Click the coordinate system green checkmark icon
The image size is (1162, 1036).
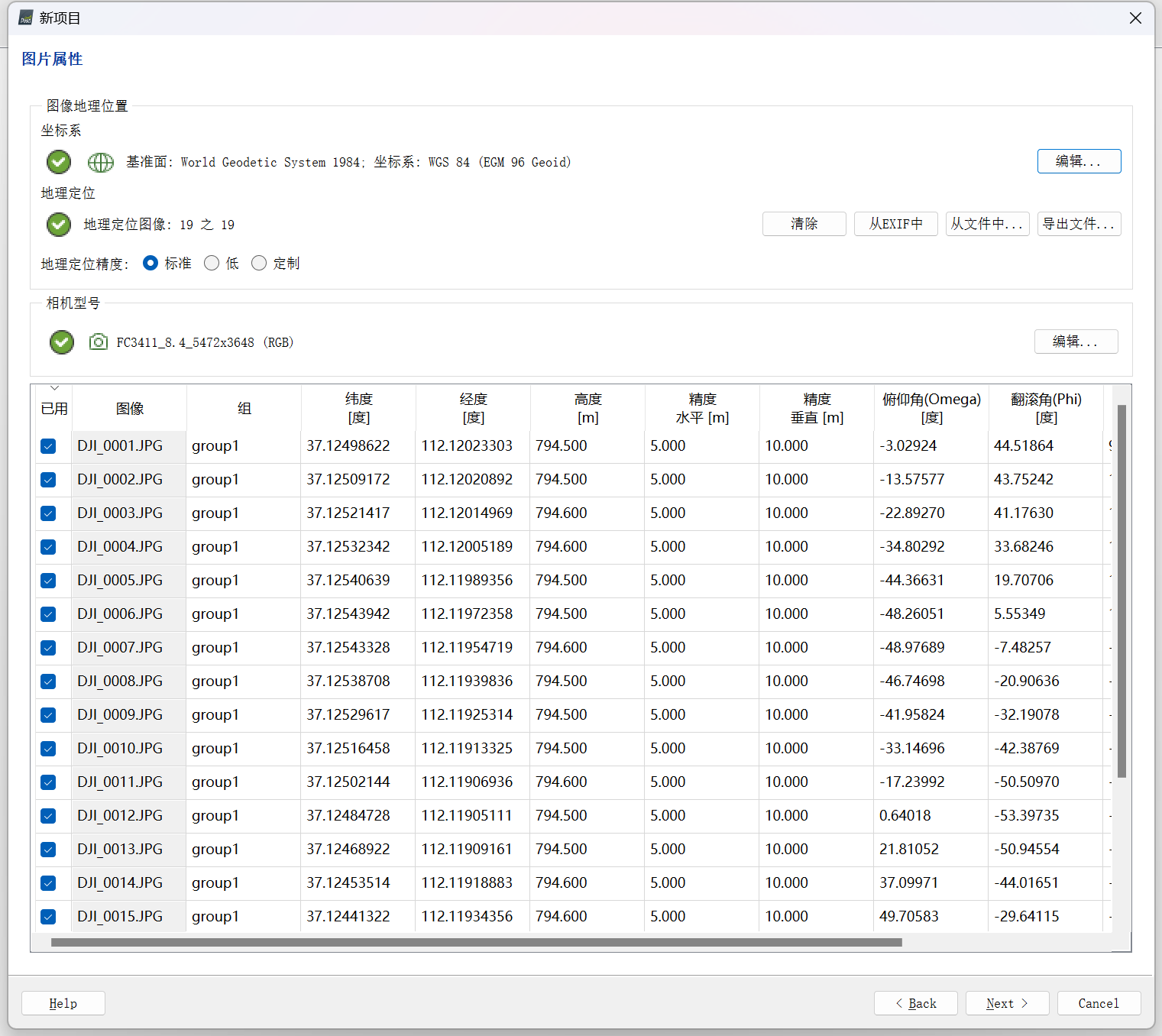click(x=59, y=162)
